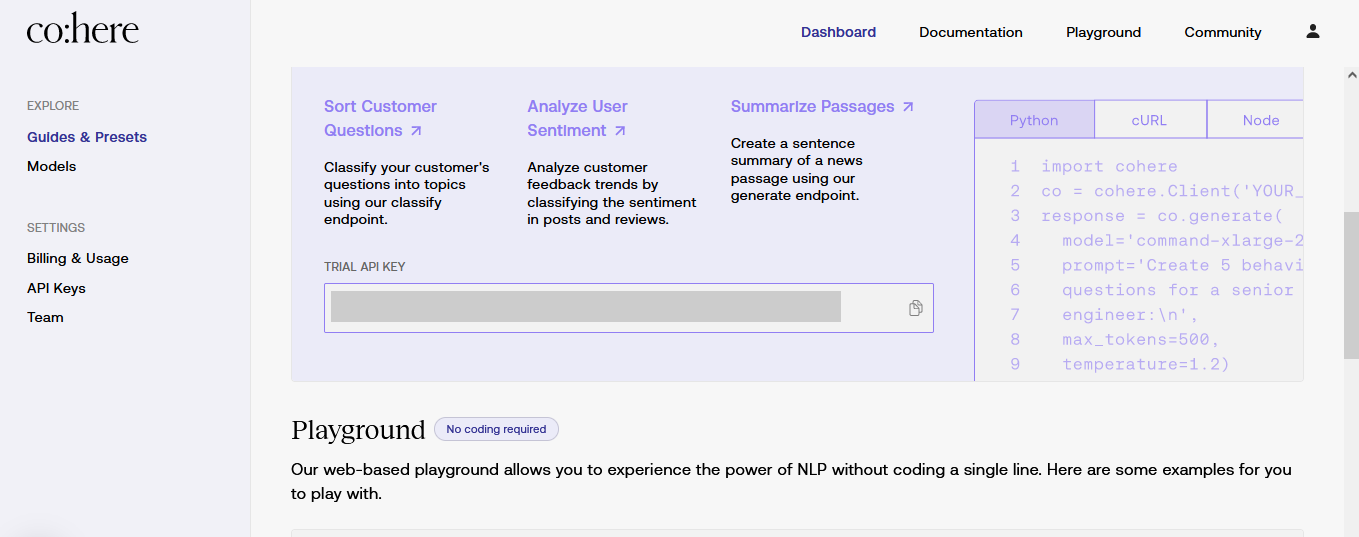Click the 'max_tokens=500,' code line
Screen dimensions: 1359x537
pos(1141,339)
